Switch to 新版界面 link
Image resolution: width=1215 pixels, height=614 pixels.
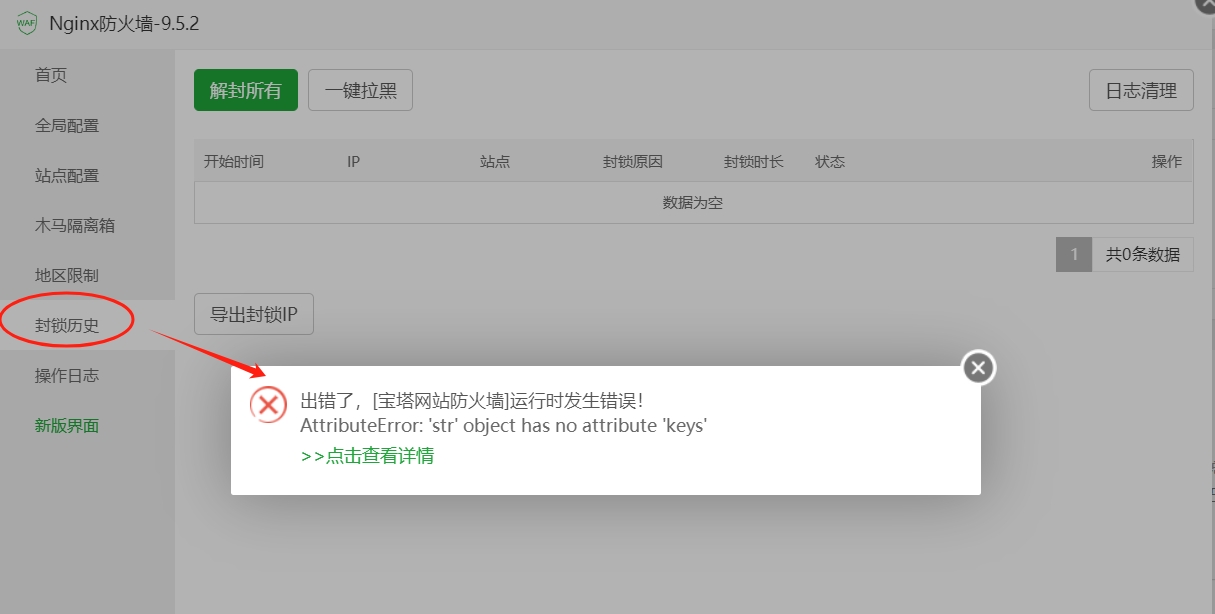tap(67, 425)
